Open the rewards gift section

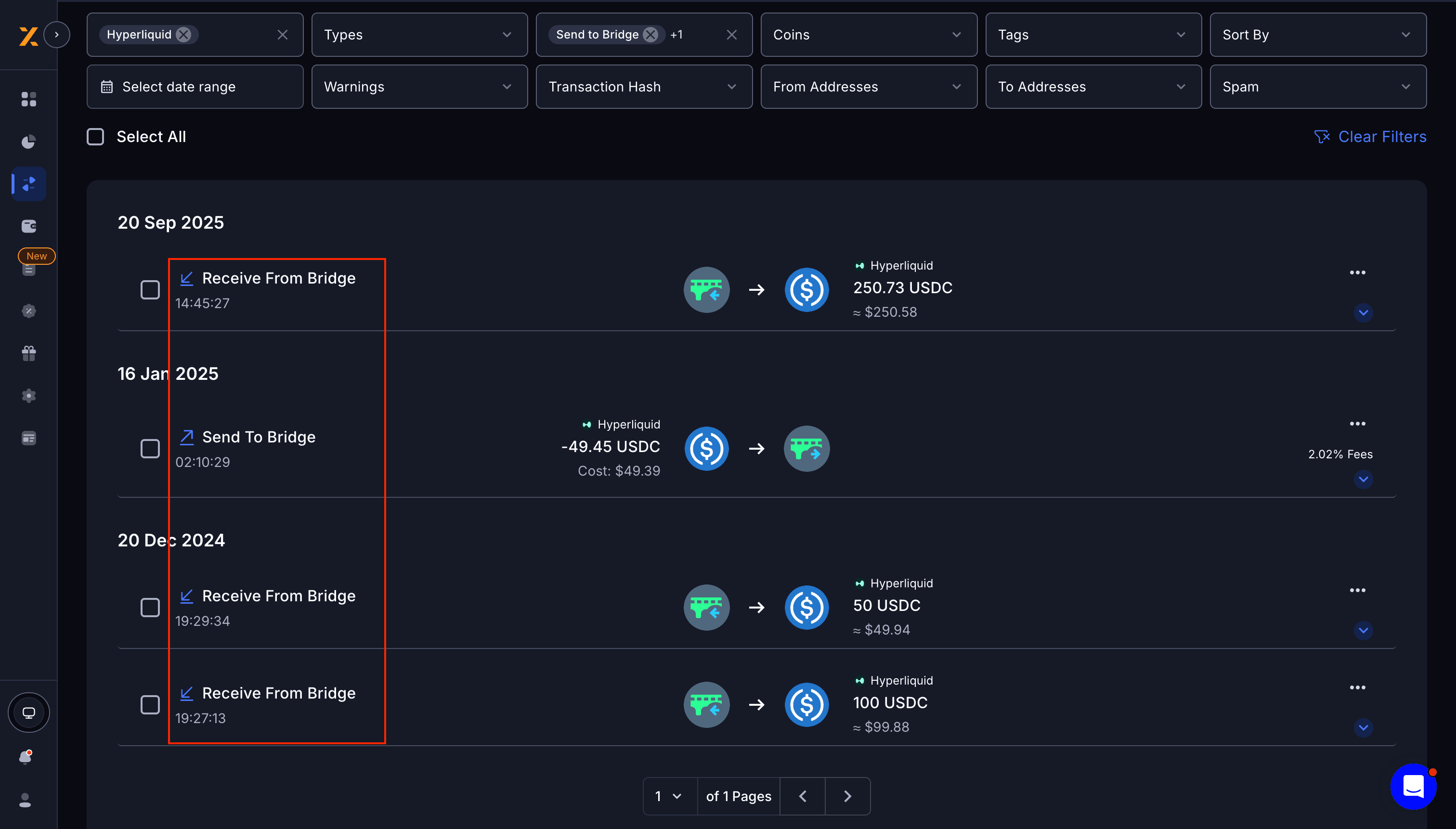[x=28, y=353]
